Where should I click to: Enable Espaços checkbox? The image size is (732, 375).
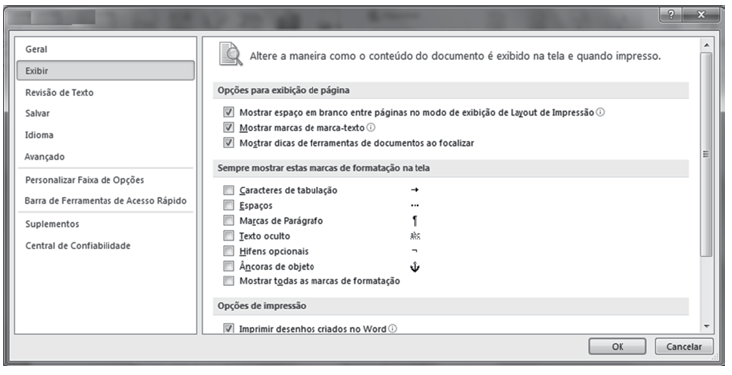click(x=228, y=205)
